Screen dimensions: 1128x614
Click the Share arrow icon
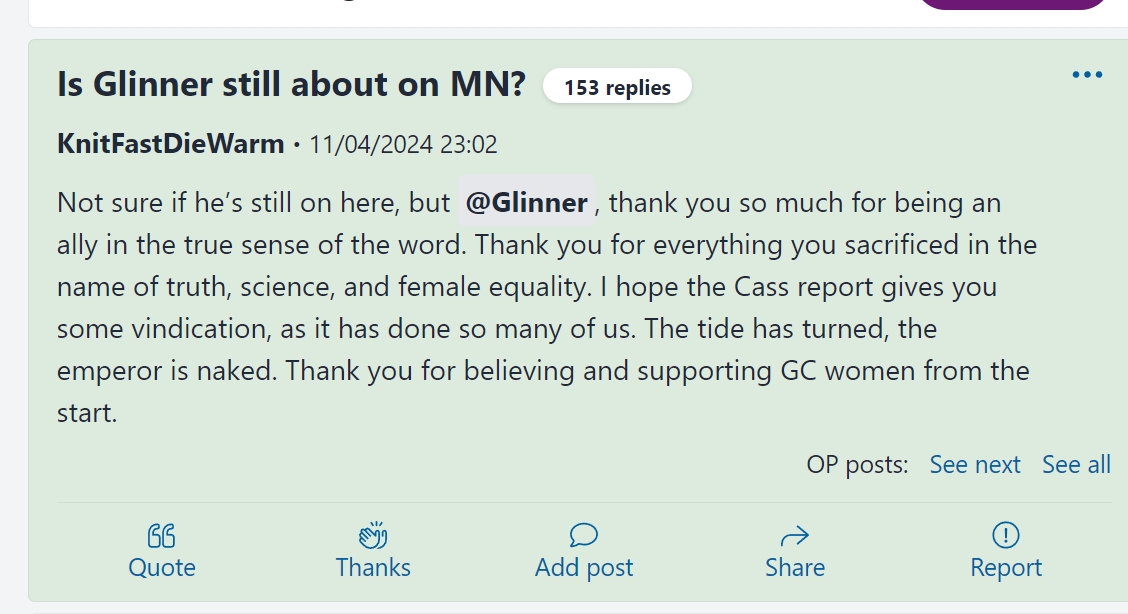tap(795, 536)
